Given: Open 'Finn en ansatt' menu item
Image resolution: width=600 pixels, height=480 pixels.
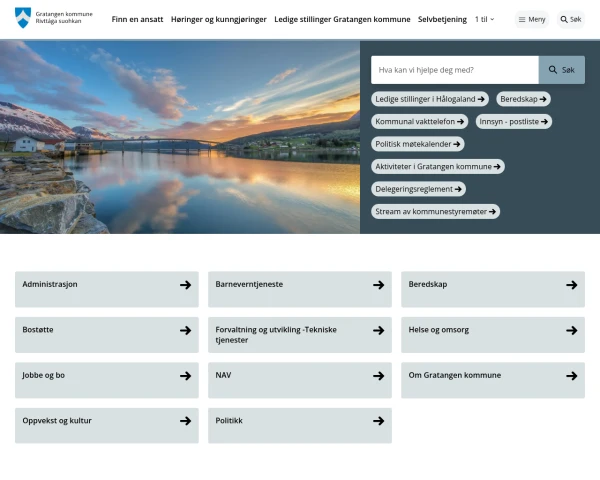Looking at the screenshot, I should tap(137, 19).
